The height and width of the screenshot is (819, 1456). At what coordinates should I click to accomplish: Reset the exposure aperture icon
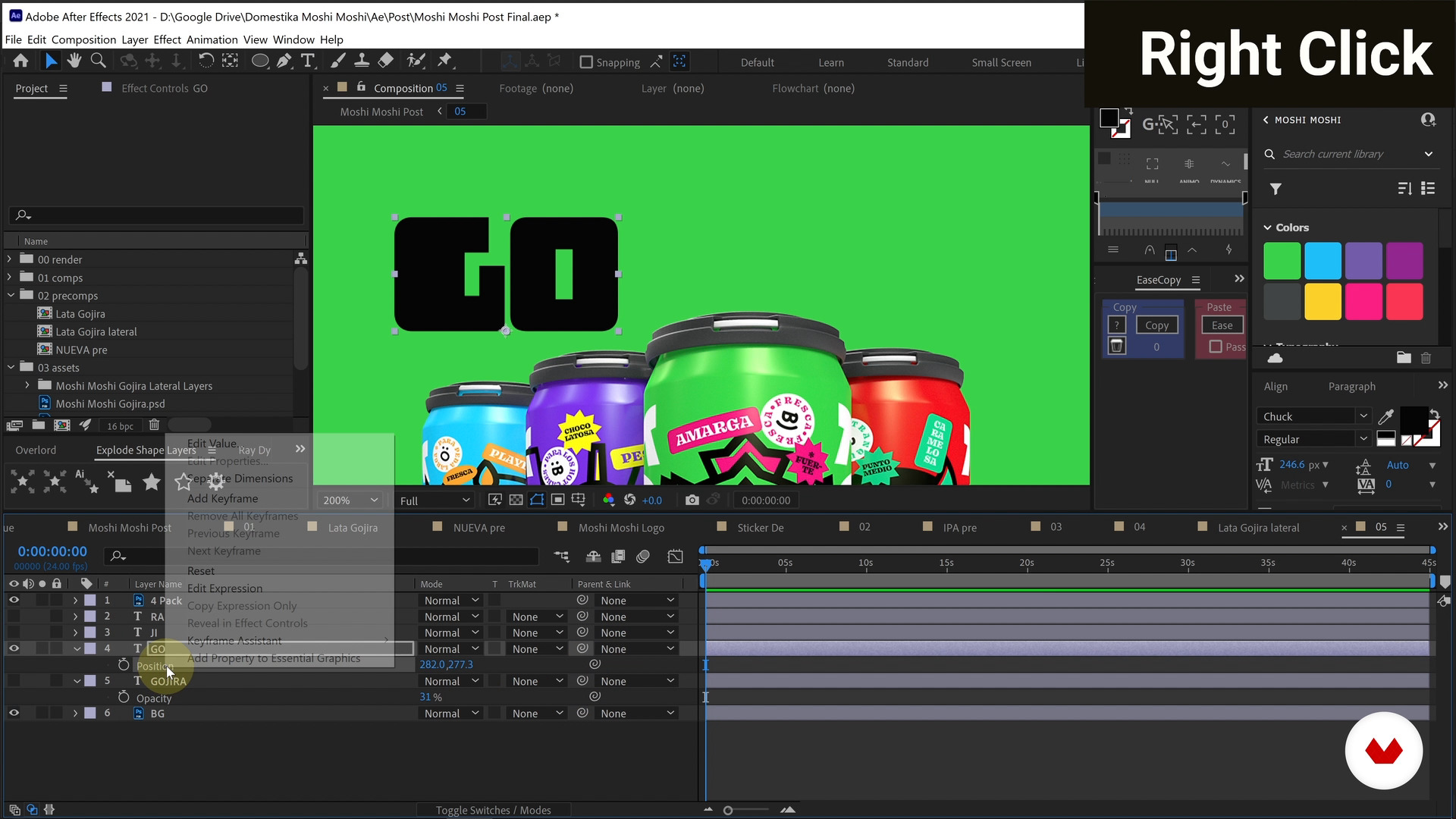point(629,500)
